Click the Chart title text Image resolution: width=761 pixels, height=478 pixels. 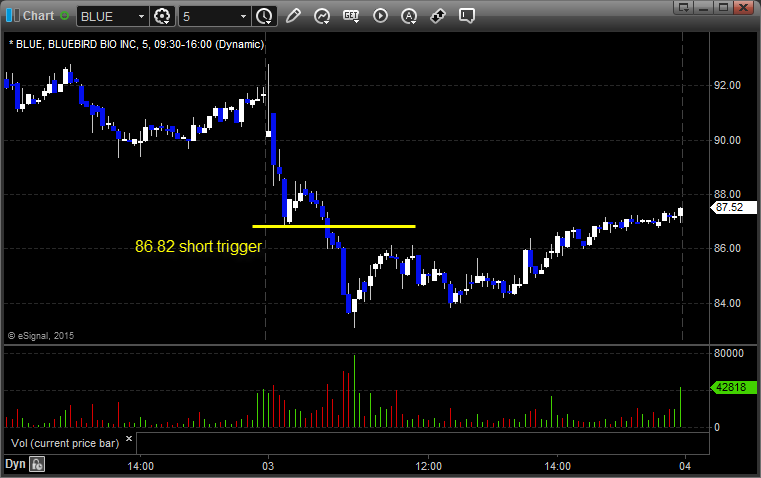(x=39, y=16)
